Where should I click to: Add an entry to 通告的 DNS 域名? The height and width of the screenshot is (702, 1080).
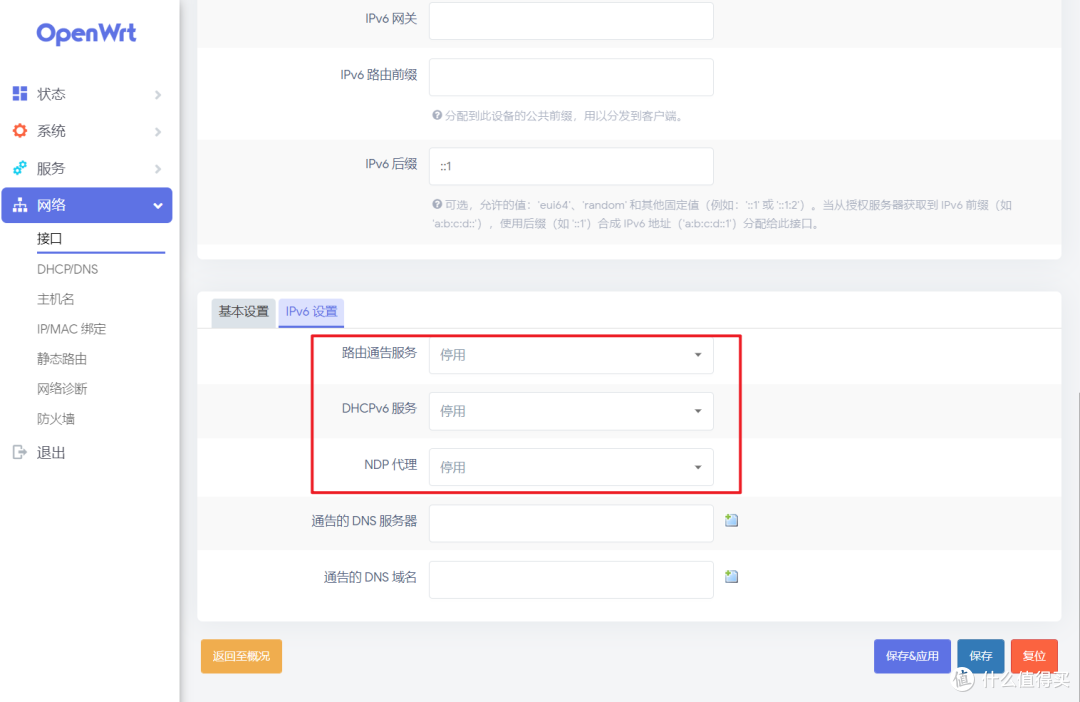[731, 576]
